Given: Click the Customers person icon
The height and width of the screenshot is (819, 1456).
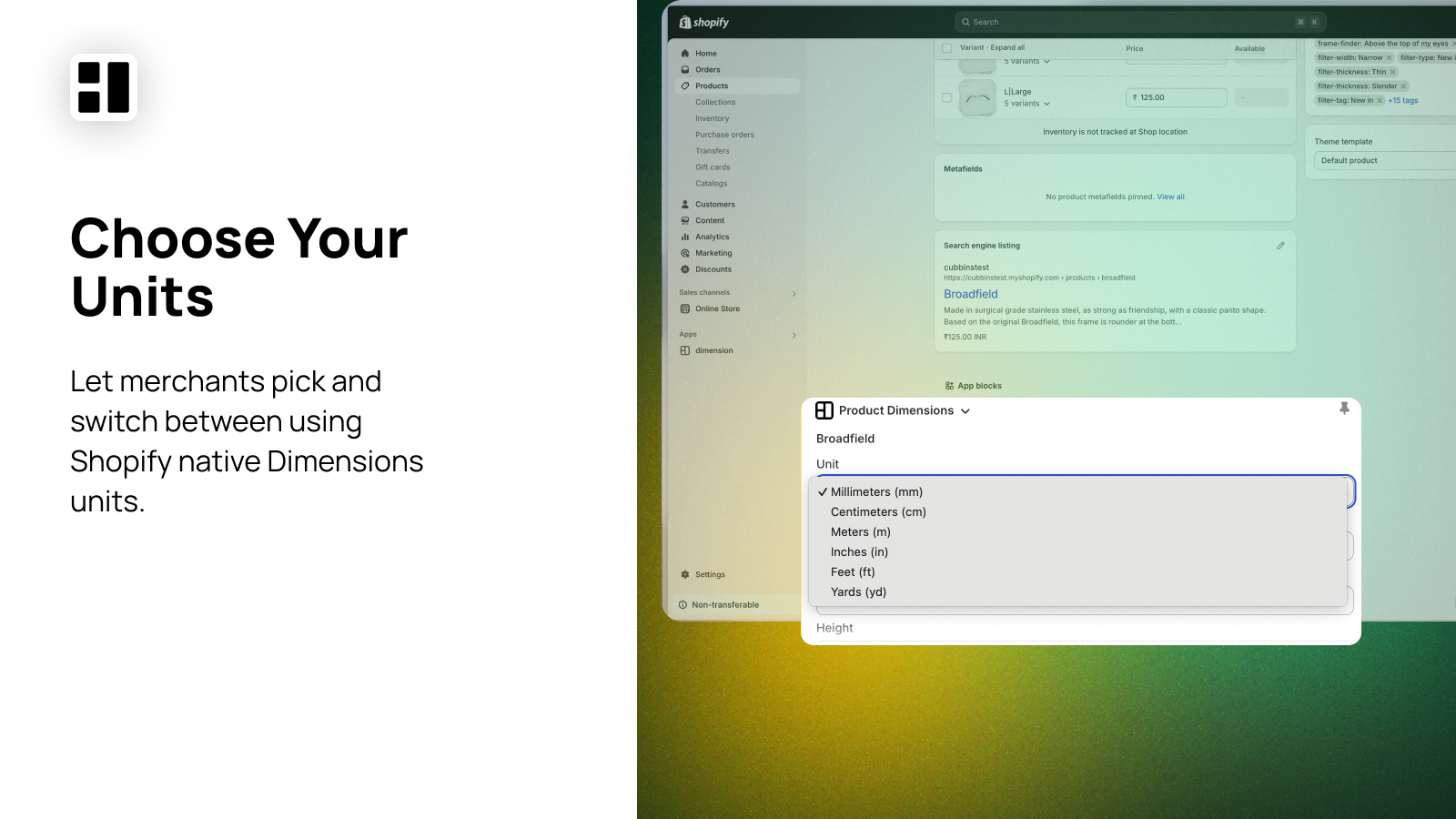Looking at the screenshot, I should click(685, 205).
